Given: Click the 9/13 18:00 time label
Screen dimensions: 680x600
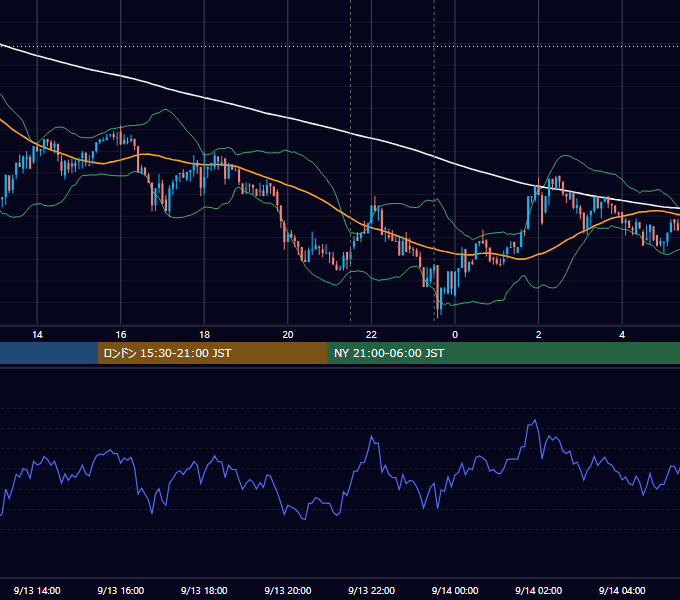Looking at the screenshot, I should 204,590.
